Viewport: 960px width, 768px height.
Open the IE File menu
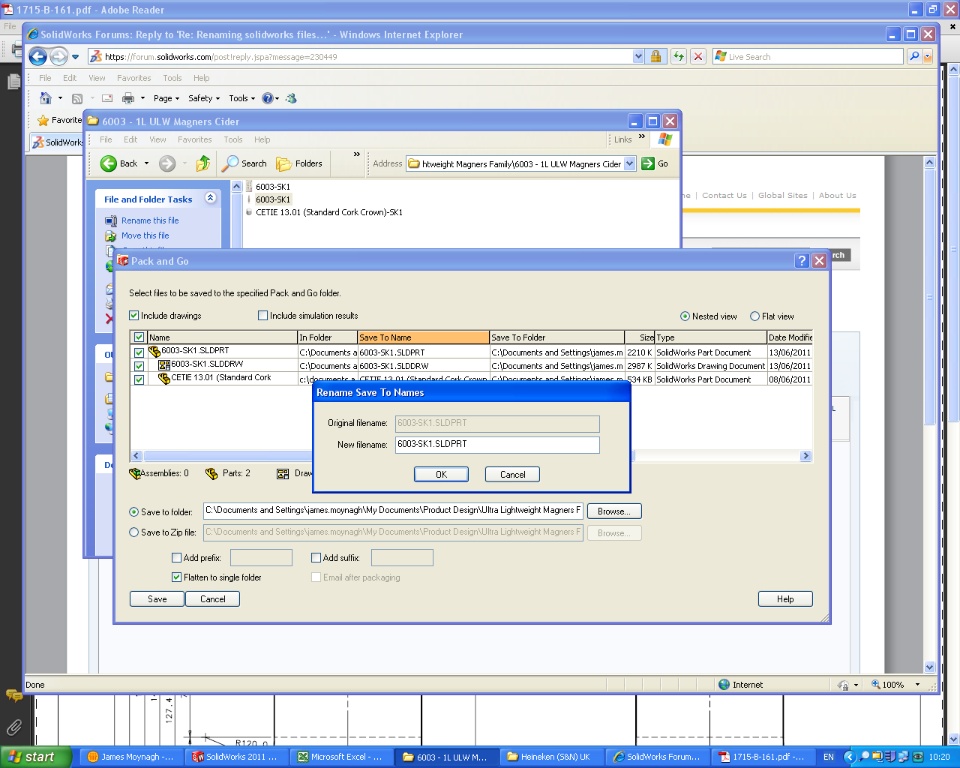click(x=45, y=78)
